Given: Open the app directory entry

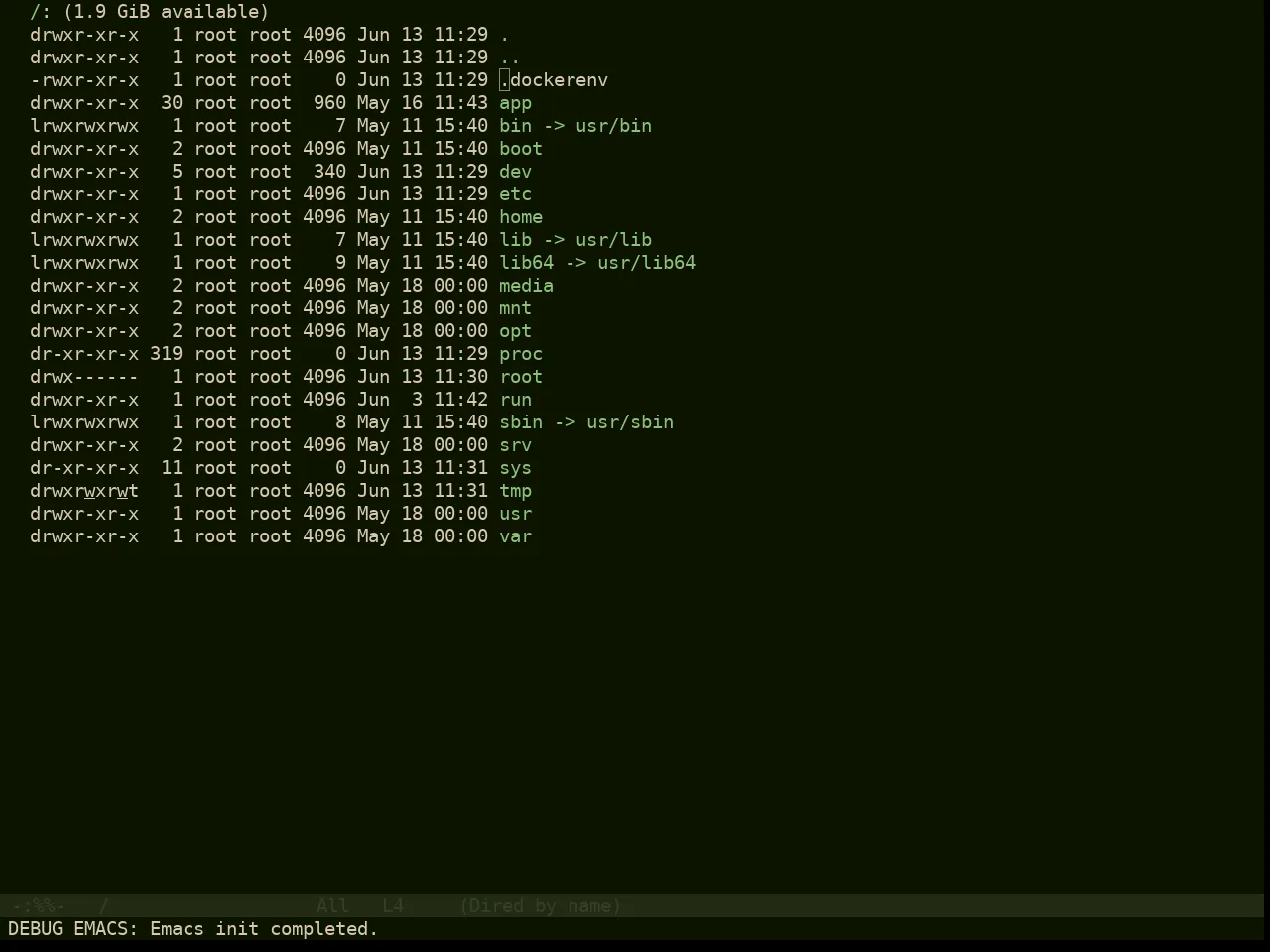Looking at the screenshot, I should 515,103.
